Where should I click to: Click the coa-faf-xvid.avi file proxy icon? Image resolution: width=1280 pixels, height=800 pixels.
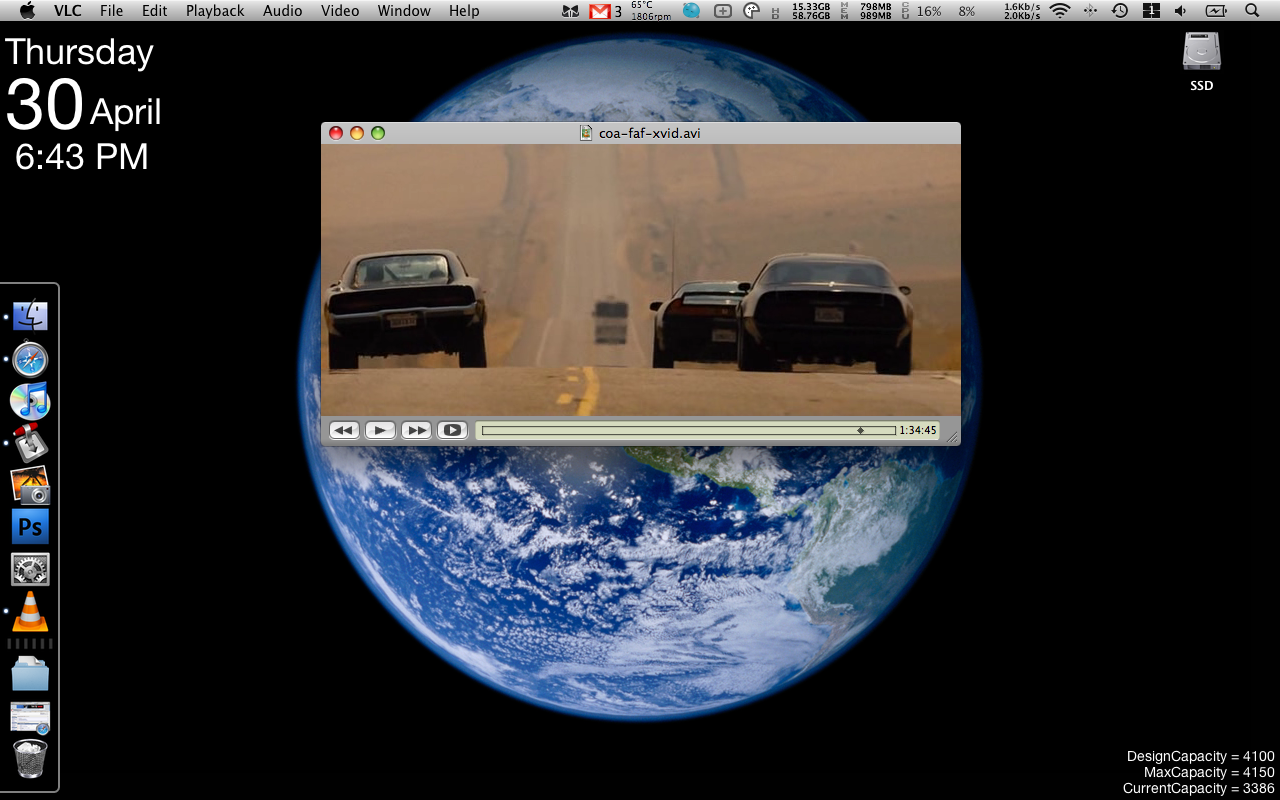(x=587, y=133)
